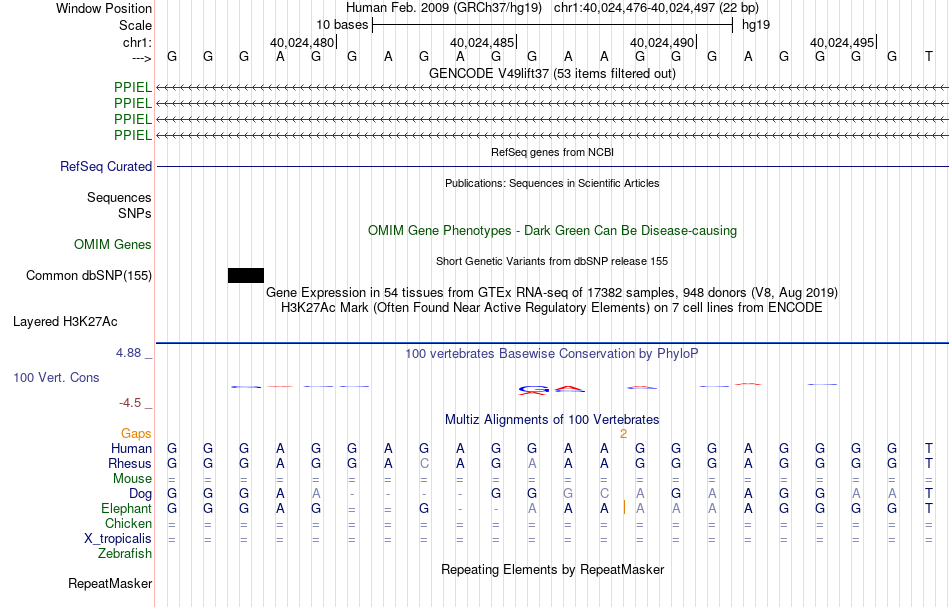The image size is (950, 607).
Task: Select the Chicken alignment row label
Action: coord(128,523)
